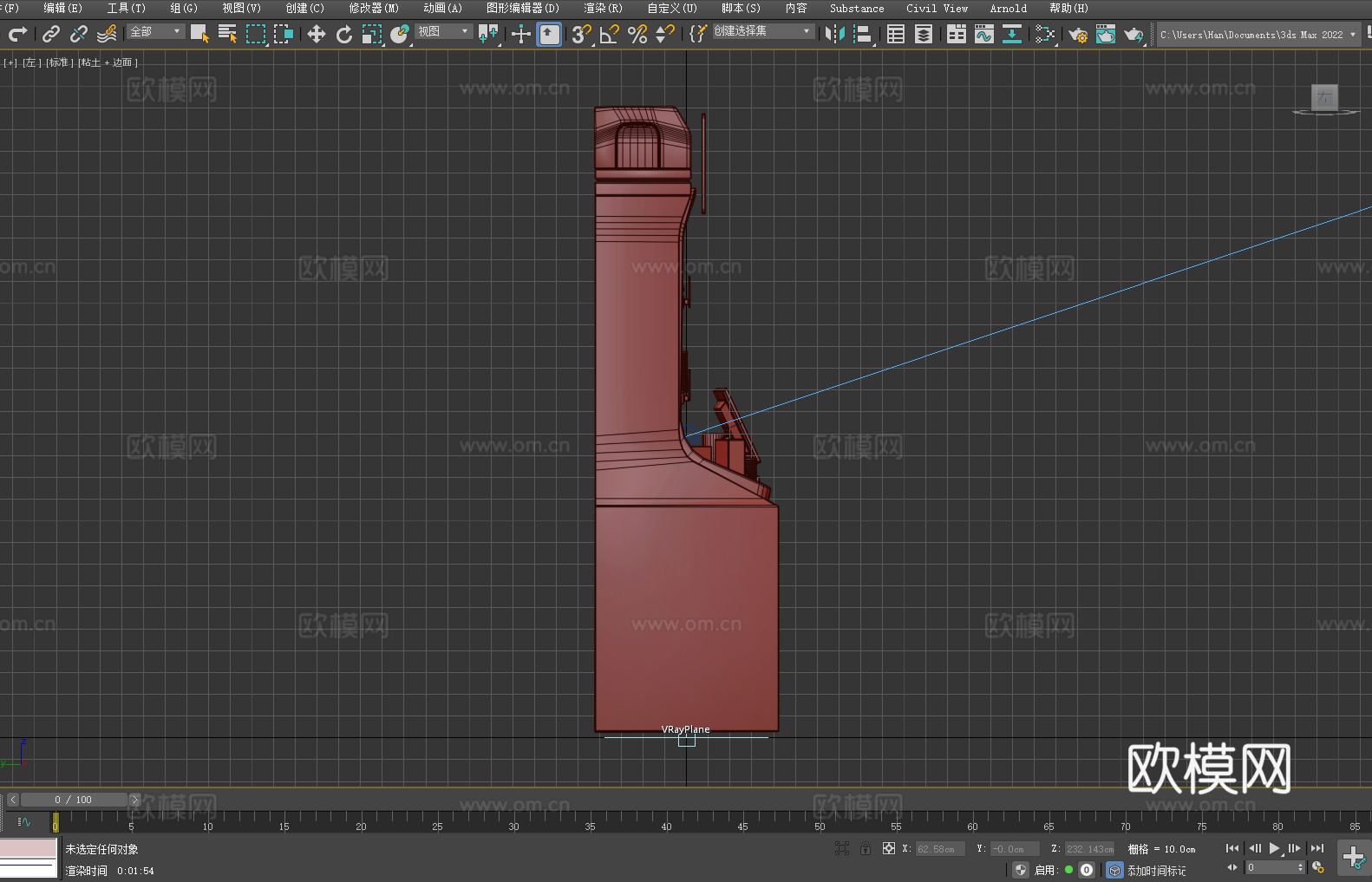Open Render Setup teapot with gear
This screenshot has height=882, width=1372.
coord(1078,34)
